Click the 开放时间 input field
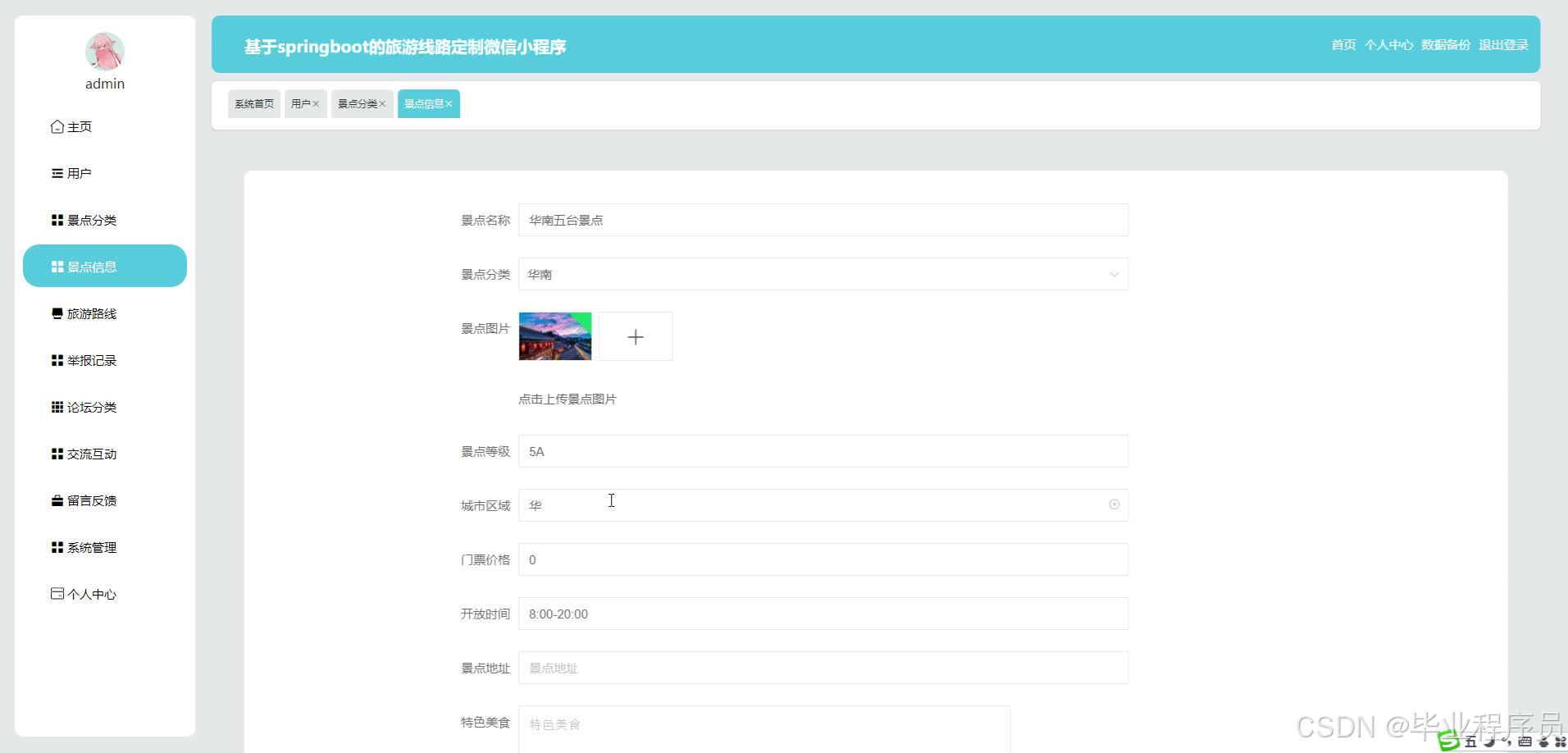This screenshot has width=1568, height=753. click(x=823, y=614)
